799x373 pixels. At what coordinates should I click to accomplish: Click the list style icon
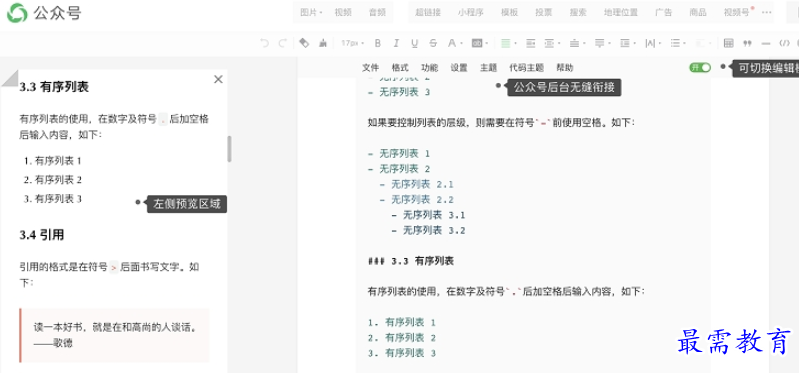click(675, 43)
